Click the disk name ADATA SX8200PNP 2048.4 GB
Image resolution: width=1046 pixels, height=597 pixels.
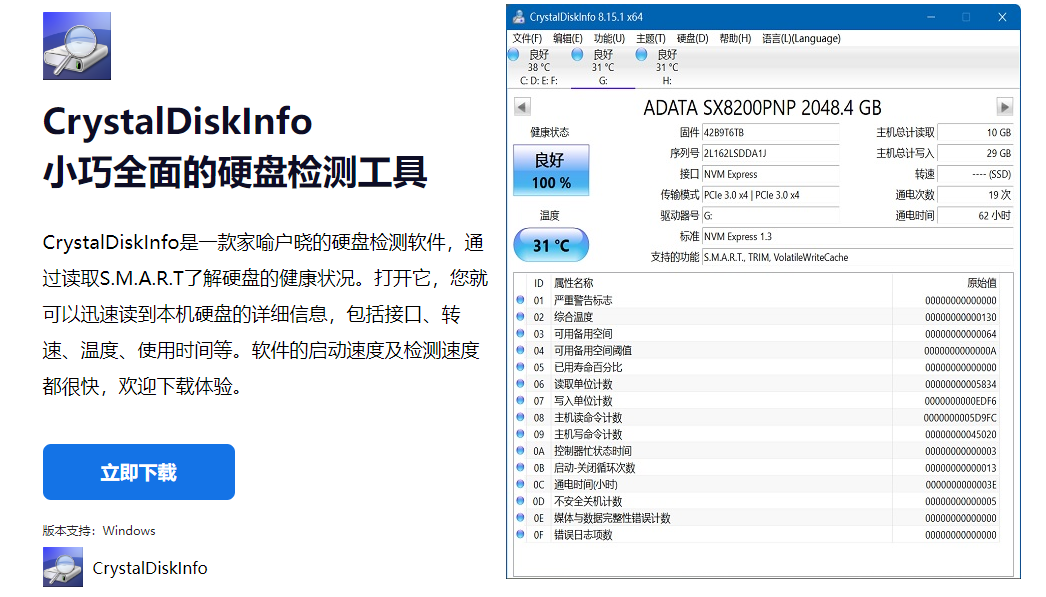tap(762, 107)
